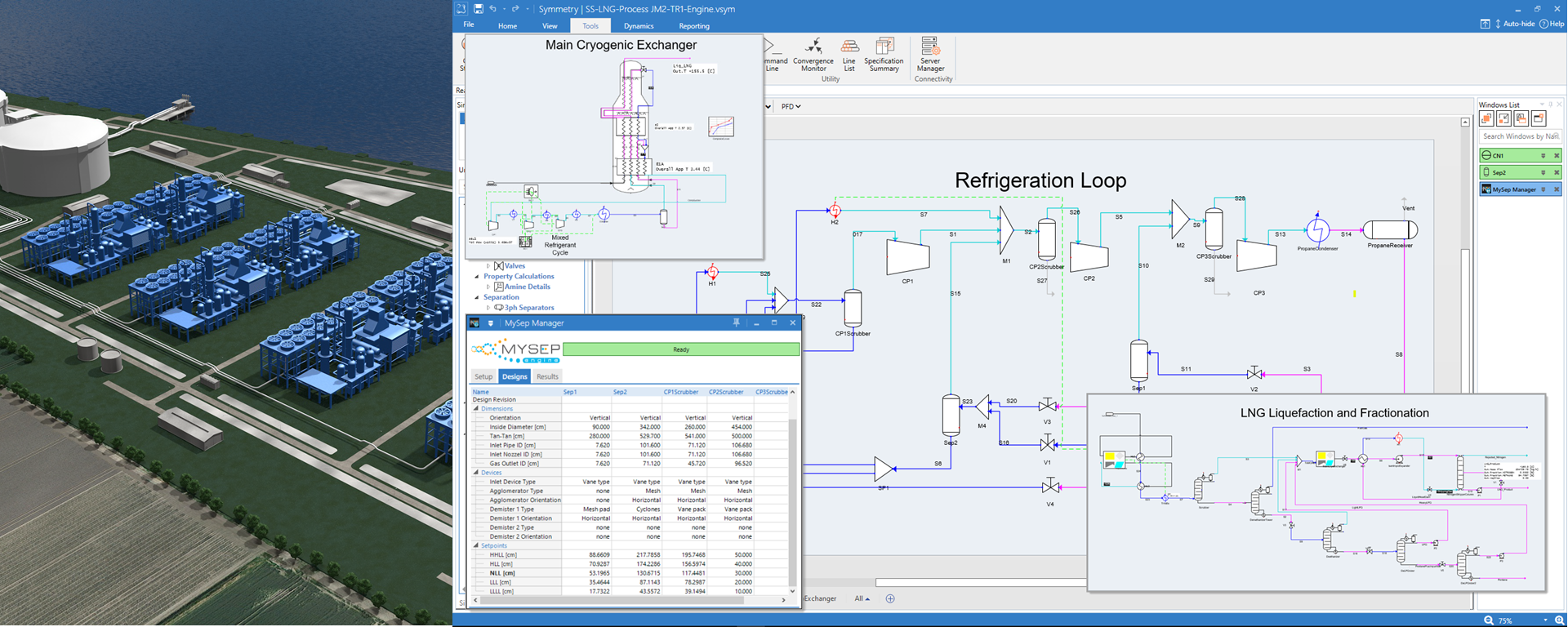Open the All flowsheets tab selector
The height and width of the screenshot is (627, 1568).
(862, 598)
